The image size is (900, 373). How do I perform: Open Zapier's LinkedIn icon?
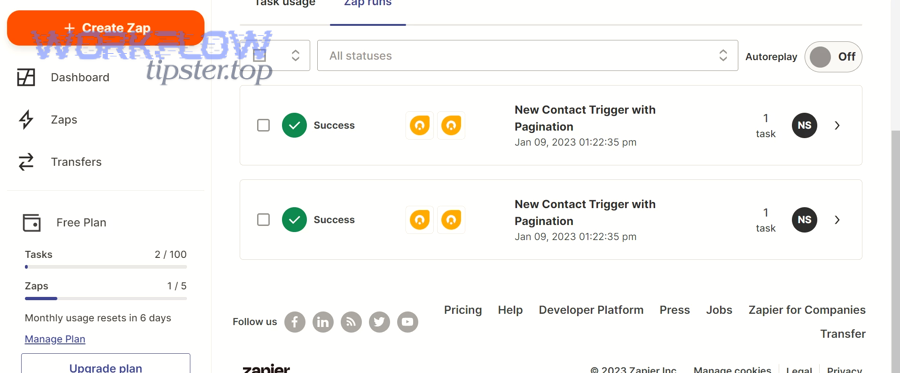click(323, 322)
